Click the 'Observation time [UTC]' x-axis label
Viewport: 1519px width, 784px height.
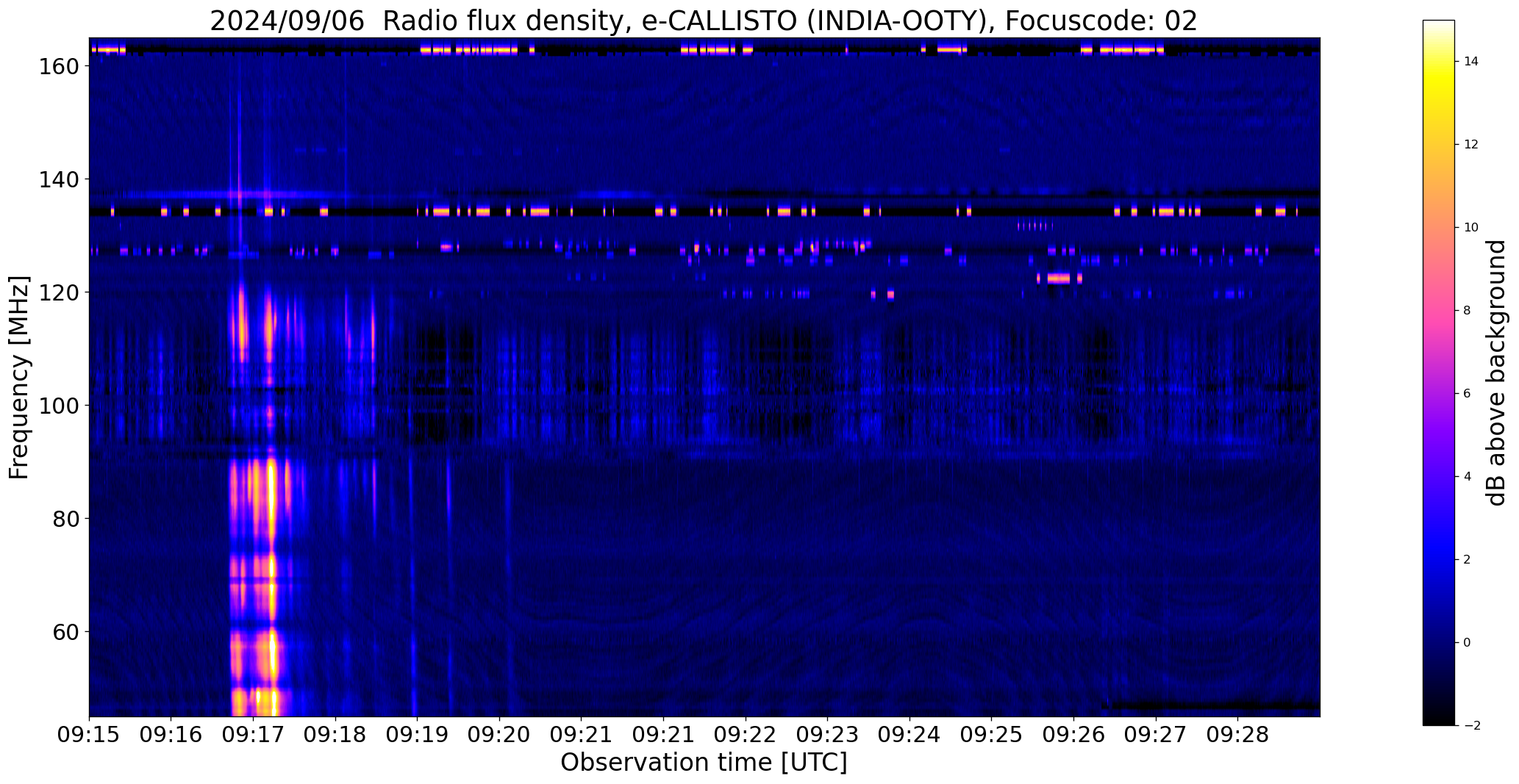tap(704, 763)
